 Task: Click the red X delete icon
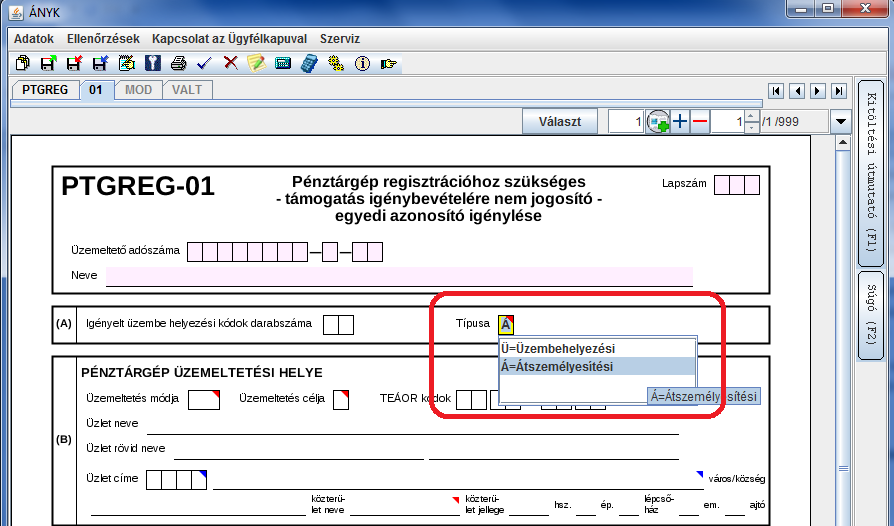coord(230,63)
